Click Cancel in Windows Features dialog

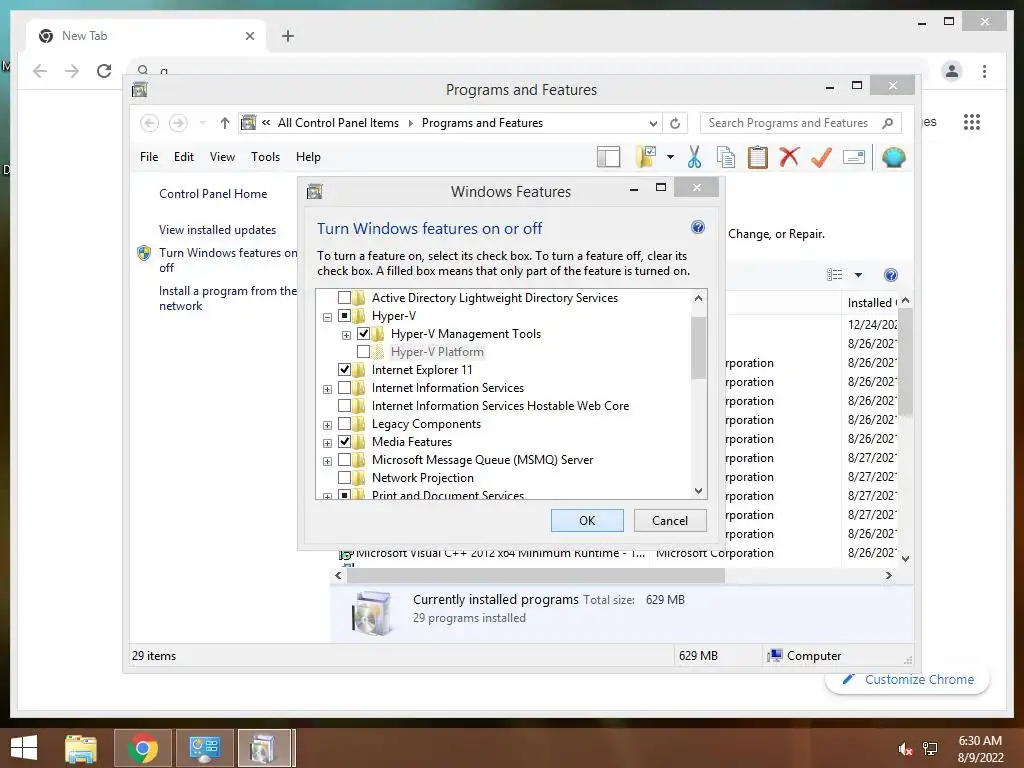pyautogui.click(x=670, y=520)
